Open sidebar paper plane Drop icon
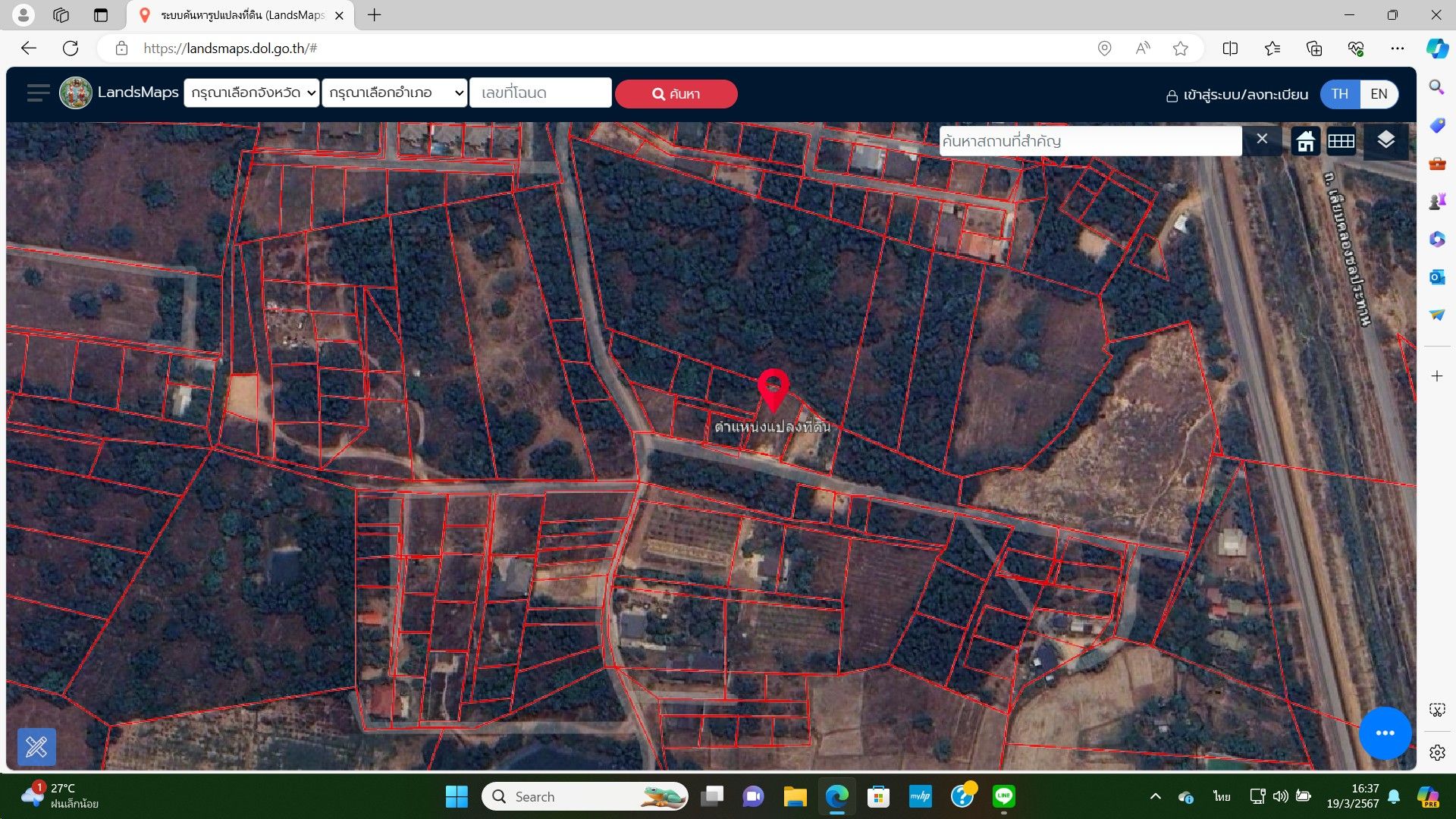The image size is (1456, 819). [1437, 315]
